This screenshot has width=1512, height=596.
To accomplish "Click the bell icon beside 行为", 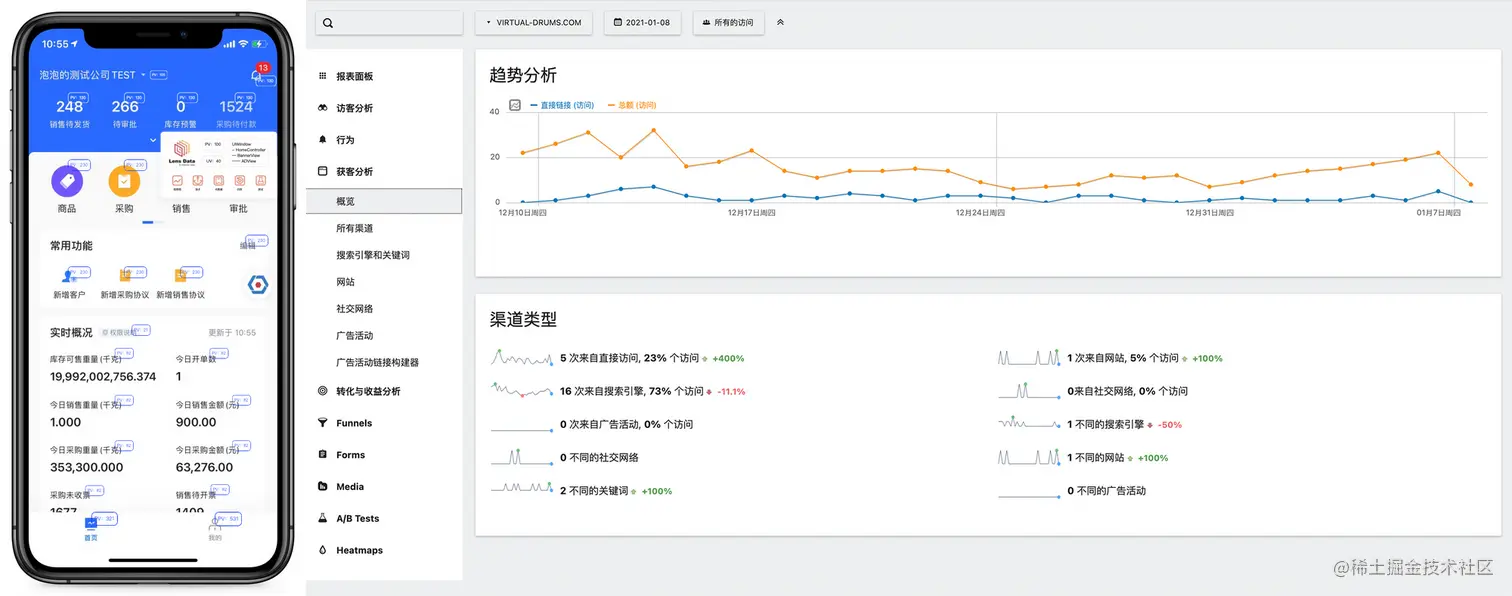I will (x=322, y=140).
